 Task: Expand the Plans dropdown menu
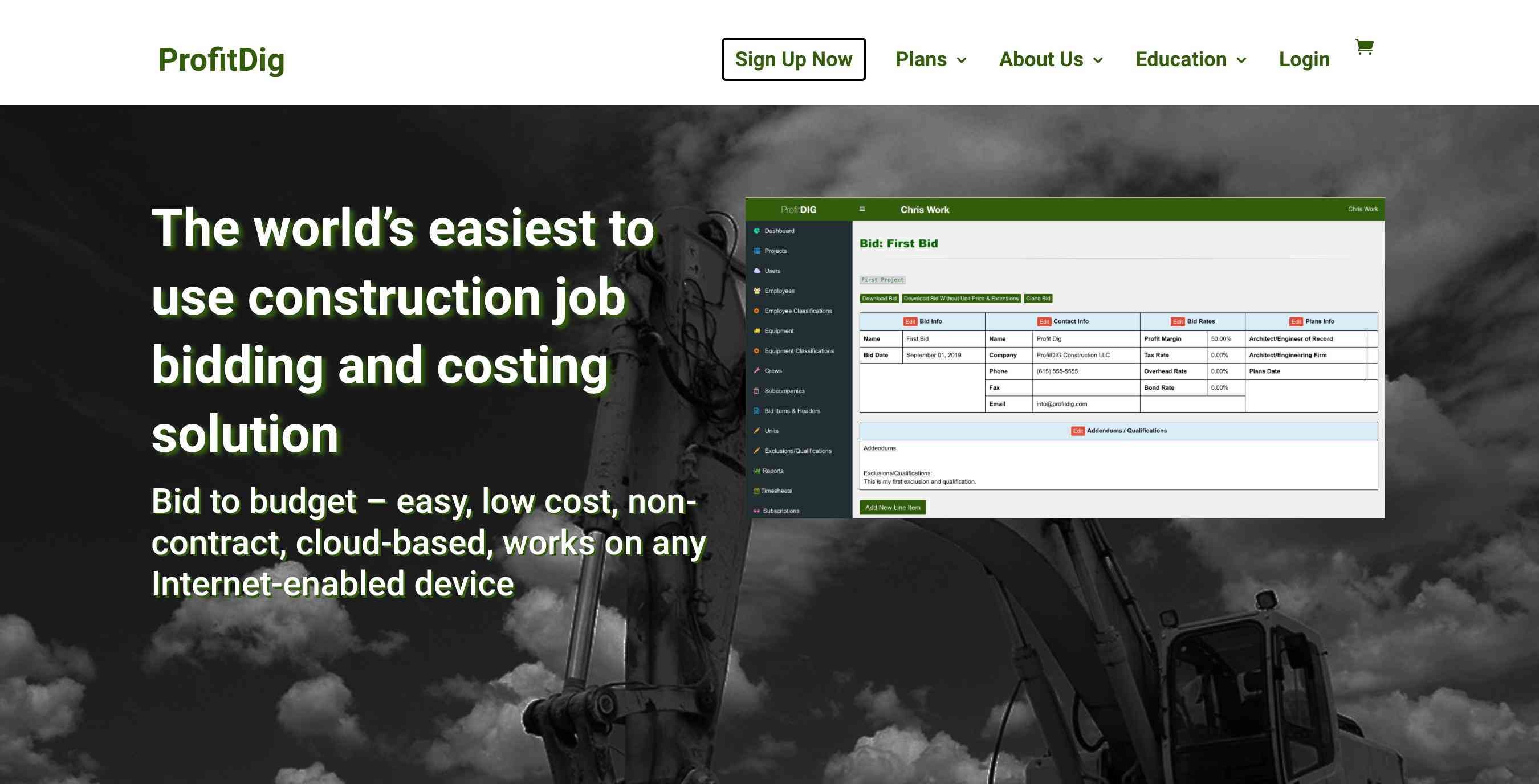[931, 59]
